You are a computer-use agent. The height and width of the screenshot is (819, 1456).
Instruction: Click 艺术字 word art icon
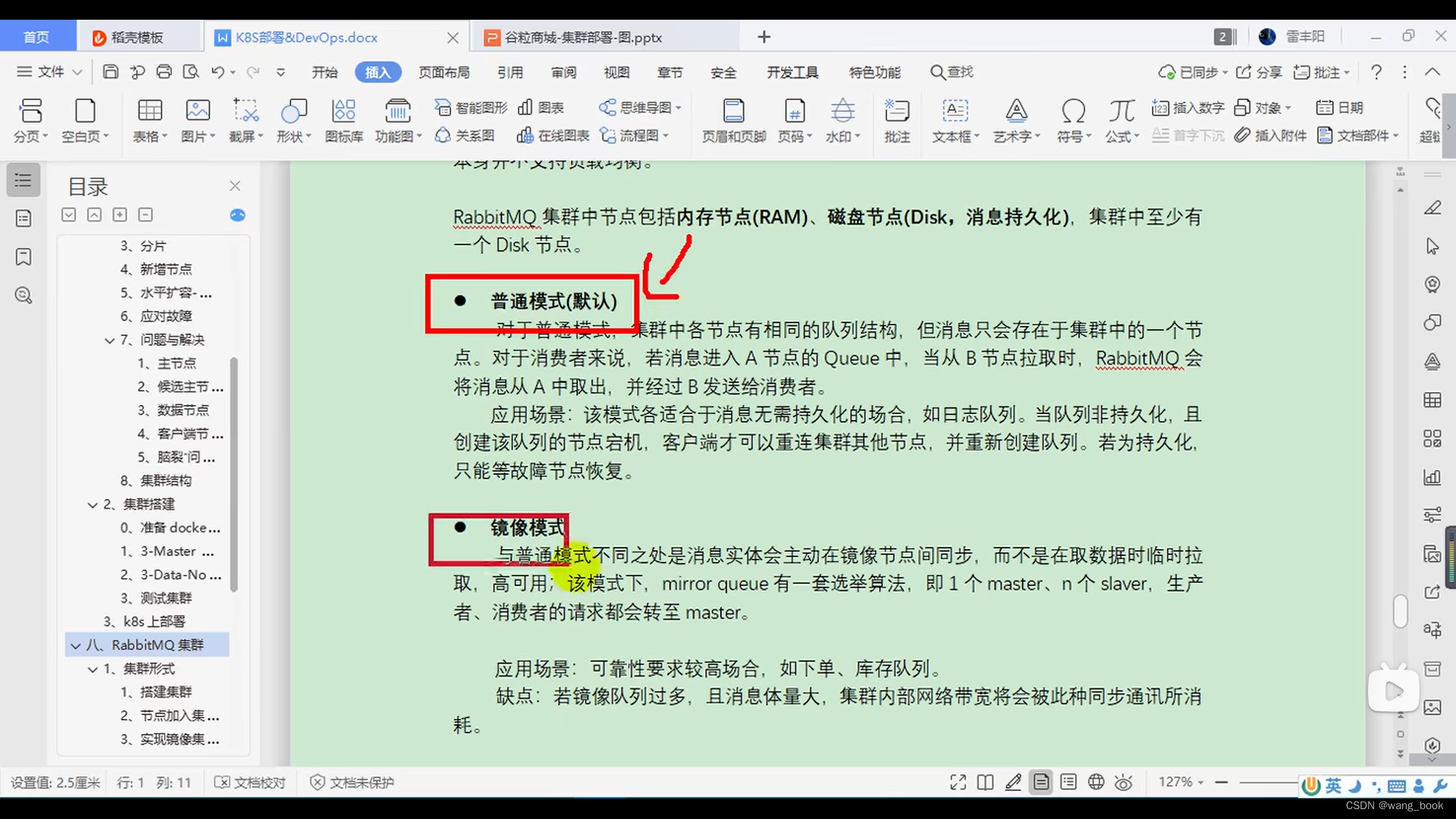pos(1016,121)
